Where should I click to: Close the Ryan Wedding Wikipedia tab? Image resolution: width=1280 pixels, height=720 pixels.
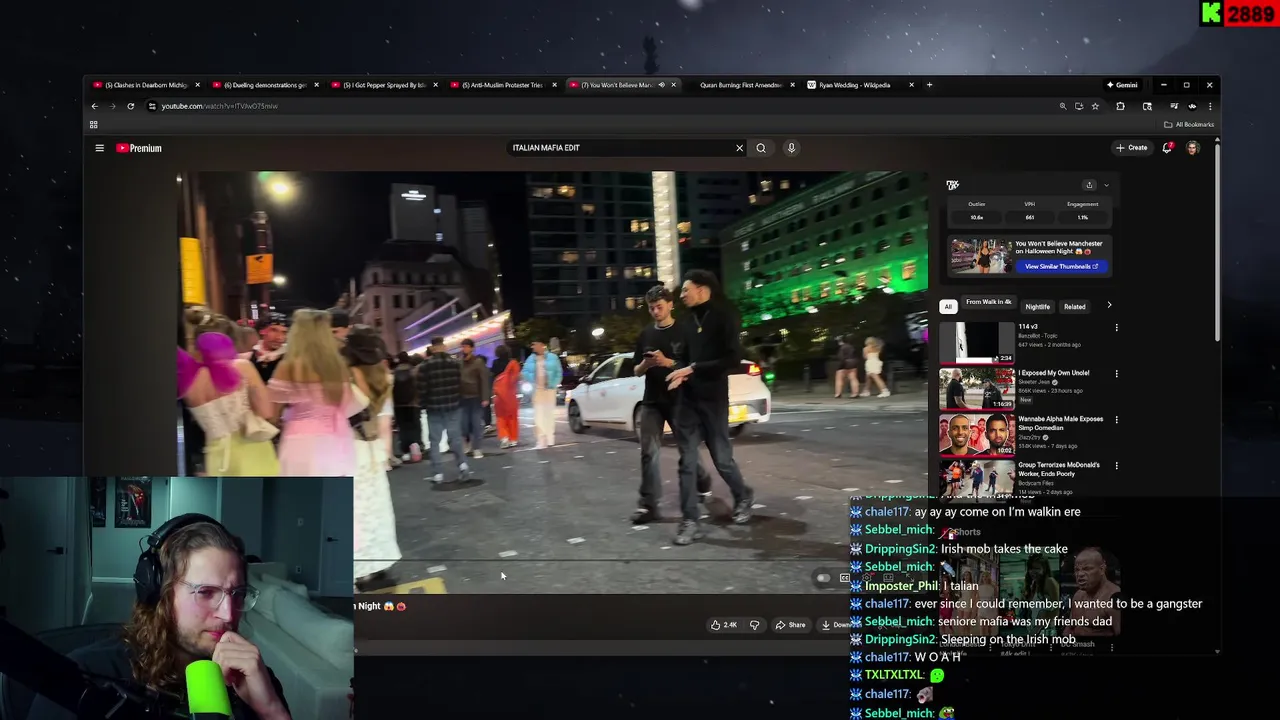(911, 85)
